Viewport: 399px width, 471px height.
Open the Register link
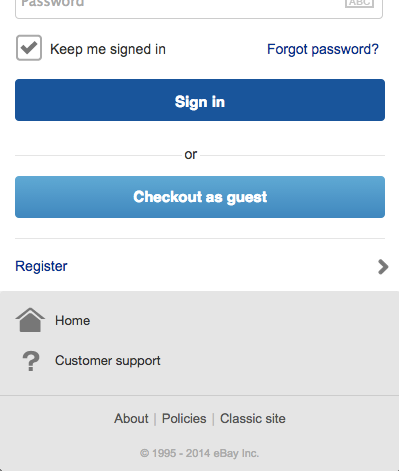pyautogui.click(x=41, y=266)
